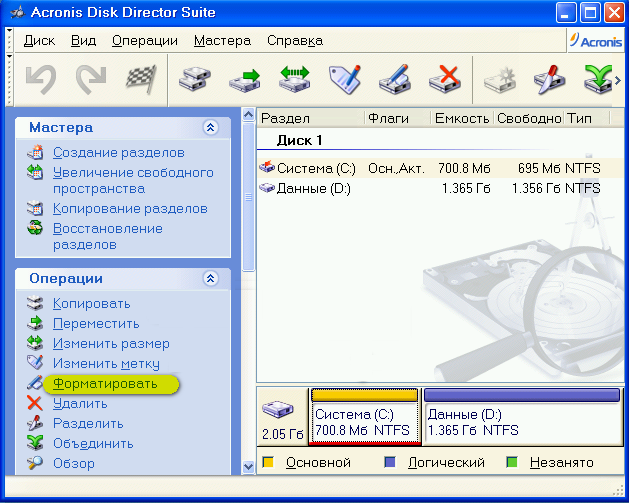Sort by Свободно column header
Screen dimensions: 630x503
click(529, 118)
